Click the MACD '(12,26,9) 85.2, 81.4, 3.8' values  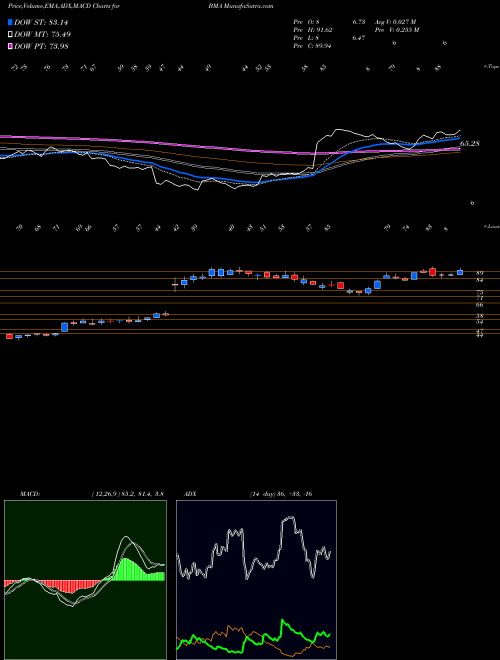point(128,494)
